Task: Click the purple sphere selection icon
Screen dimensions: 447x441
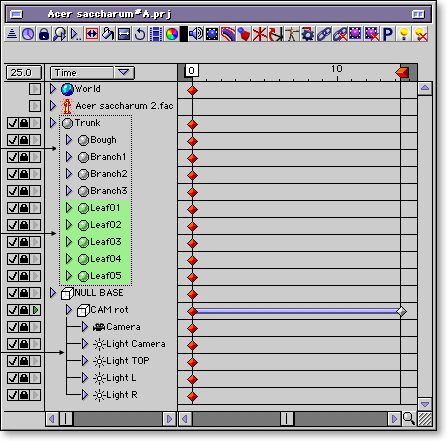Action: (x=355, y=34)
